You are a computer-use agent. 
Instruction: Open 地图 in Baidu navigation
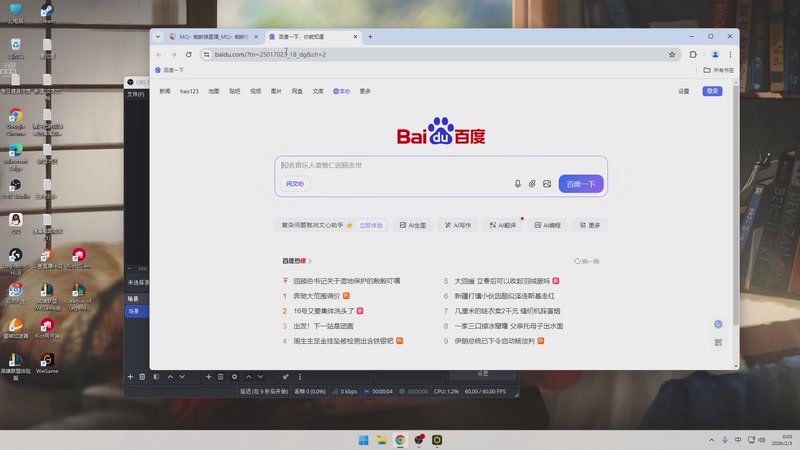pos(214,91)
